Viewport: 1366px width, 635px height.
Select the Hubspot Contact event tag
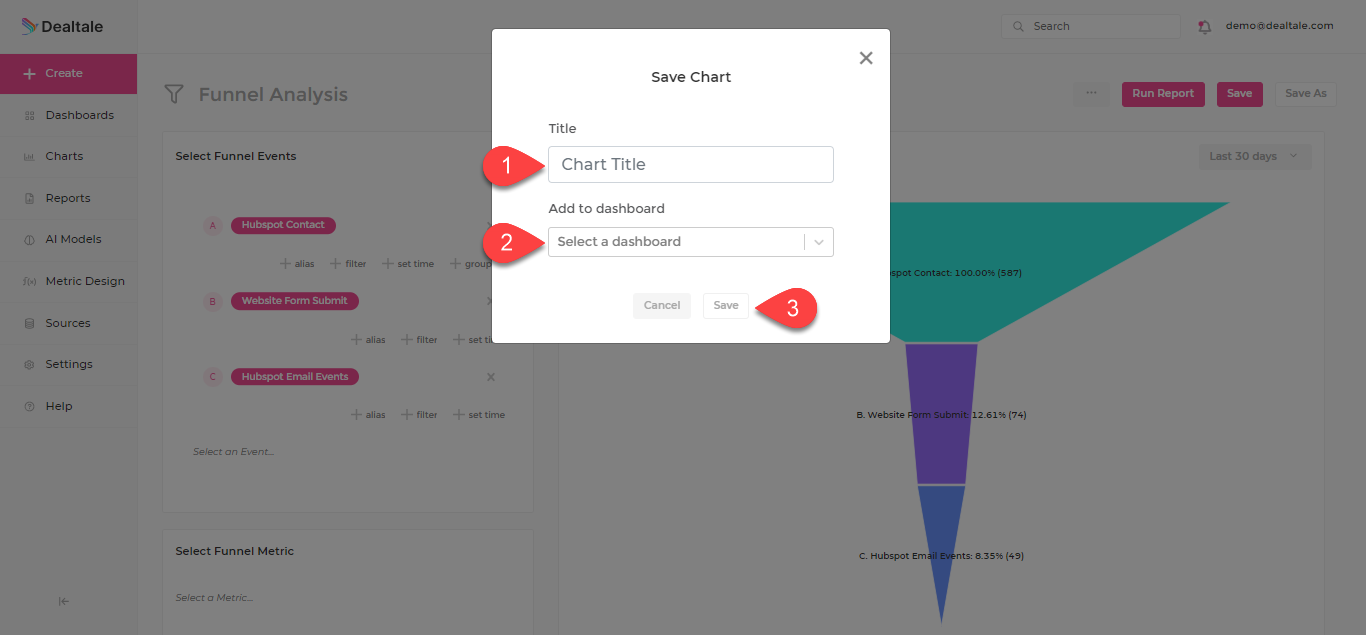click(x=283, y=225)
